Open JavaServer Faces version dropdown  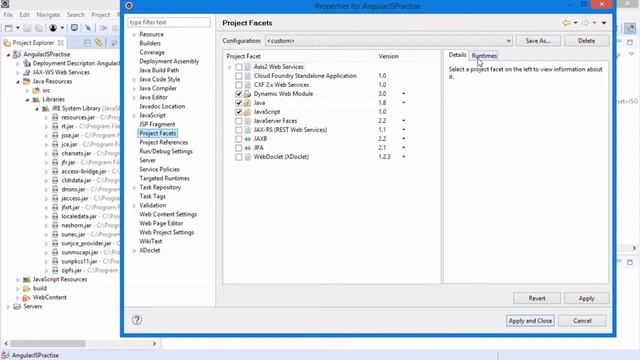coord(404,121)
